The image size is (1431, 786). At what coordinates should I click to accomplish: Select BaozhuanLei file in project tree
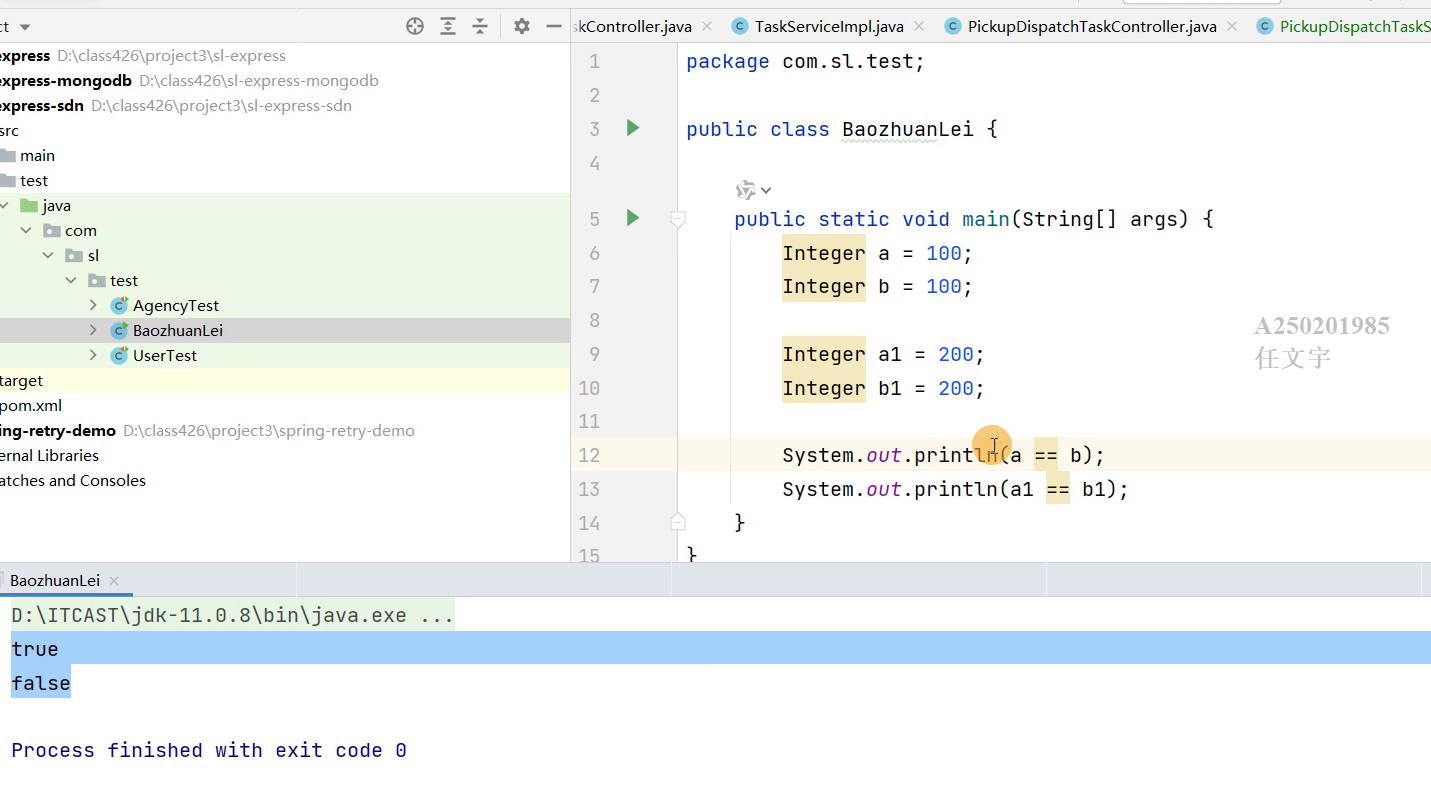click(x=178, y=330)
